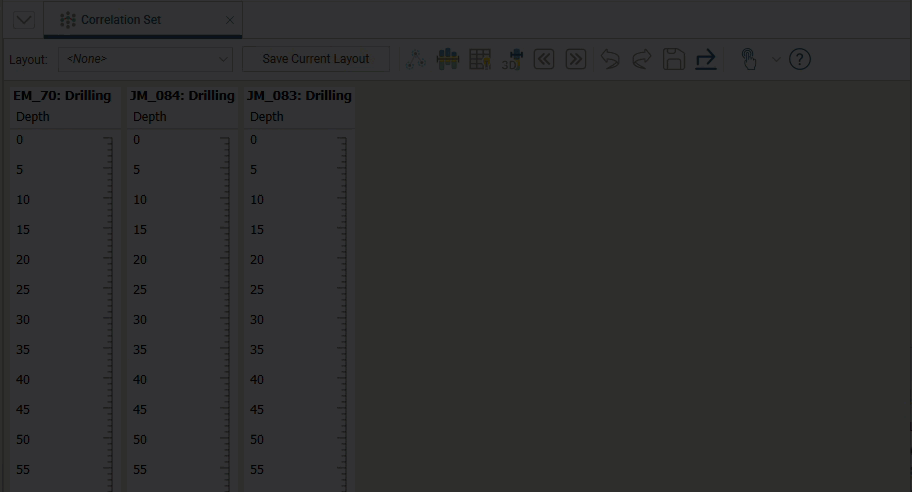Undo the last action
Screen dimensions: 912x492
point(609,59)
